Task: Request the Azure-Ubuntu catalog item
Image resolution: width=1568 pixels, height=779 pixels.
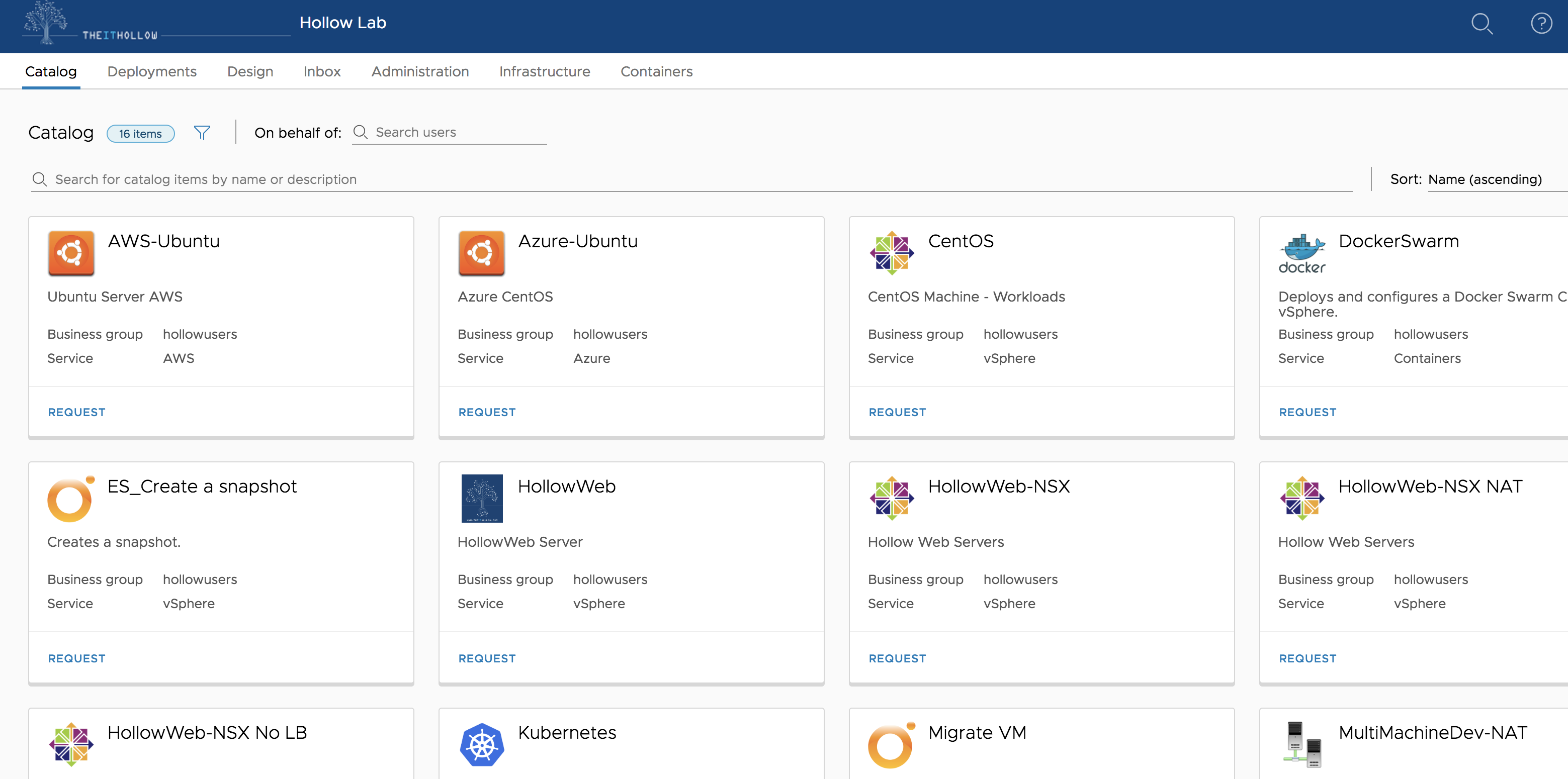Action: pyautogui.click(x=486, y=412)
